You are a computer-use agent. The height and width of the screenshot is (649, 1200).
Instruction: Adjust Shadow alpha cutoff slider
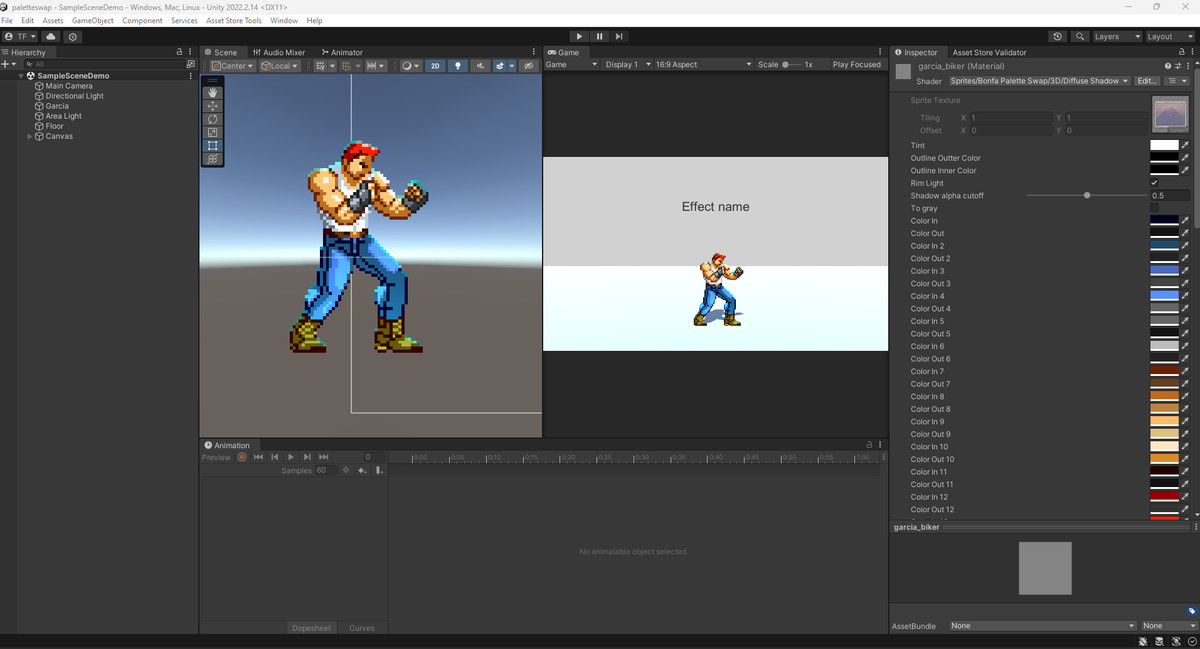pos(1087,196)
